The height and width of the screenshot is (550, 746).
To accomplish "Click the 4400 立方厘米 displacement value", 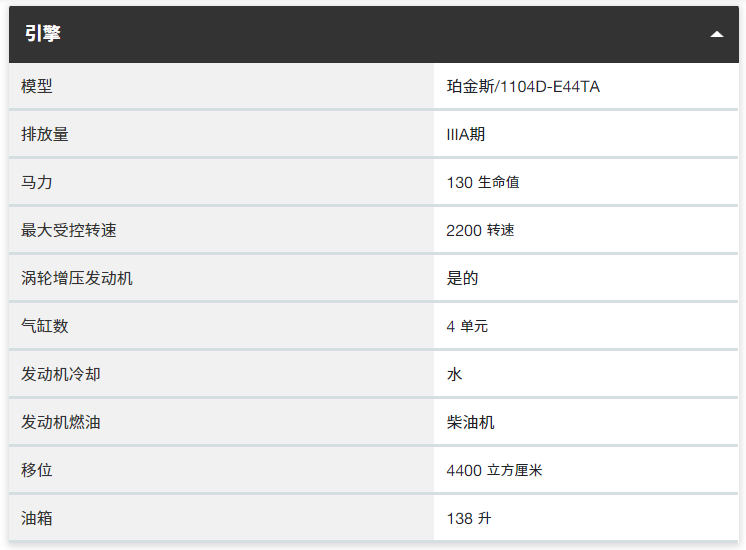I will [494, 471].
